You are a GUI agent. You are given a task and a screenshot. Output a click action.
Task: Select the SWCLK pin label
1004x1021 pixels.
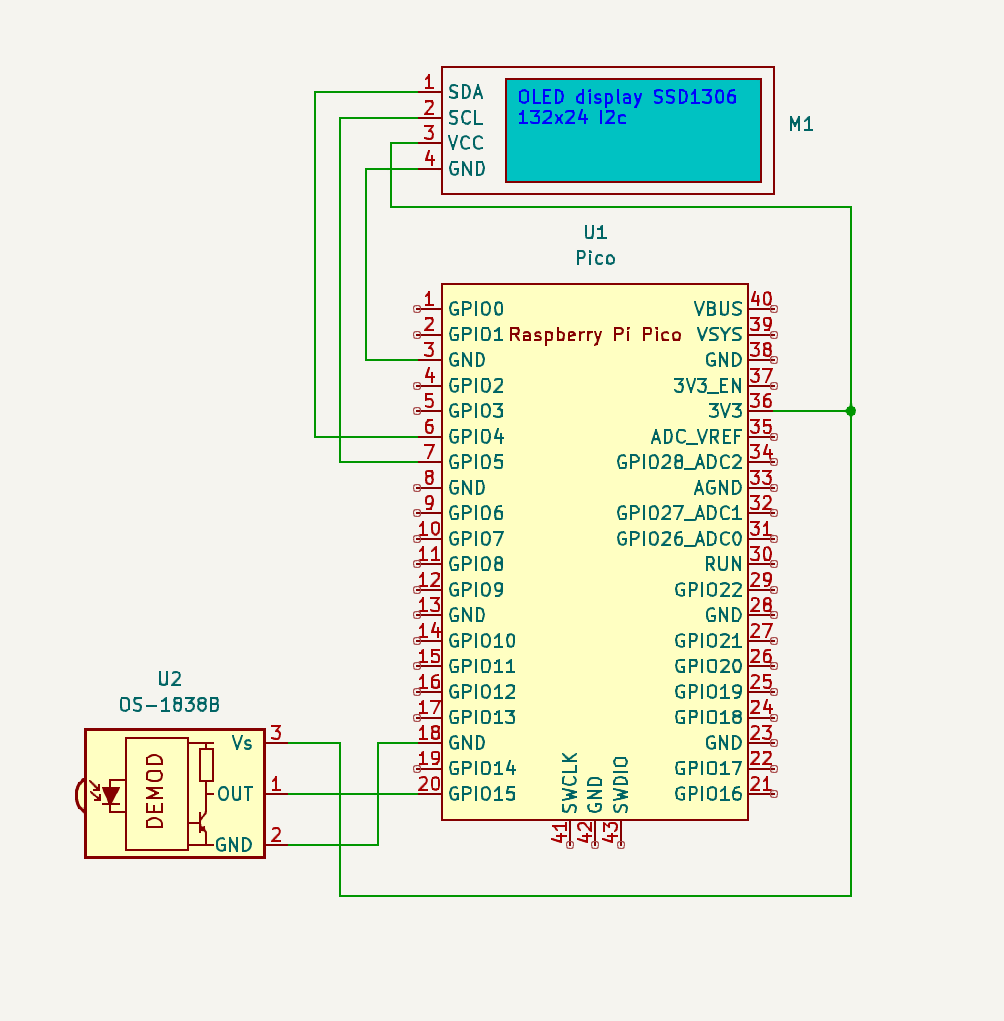point(570,783)
